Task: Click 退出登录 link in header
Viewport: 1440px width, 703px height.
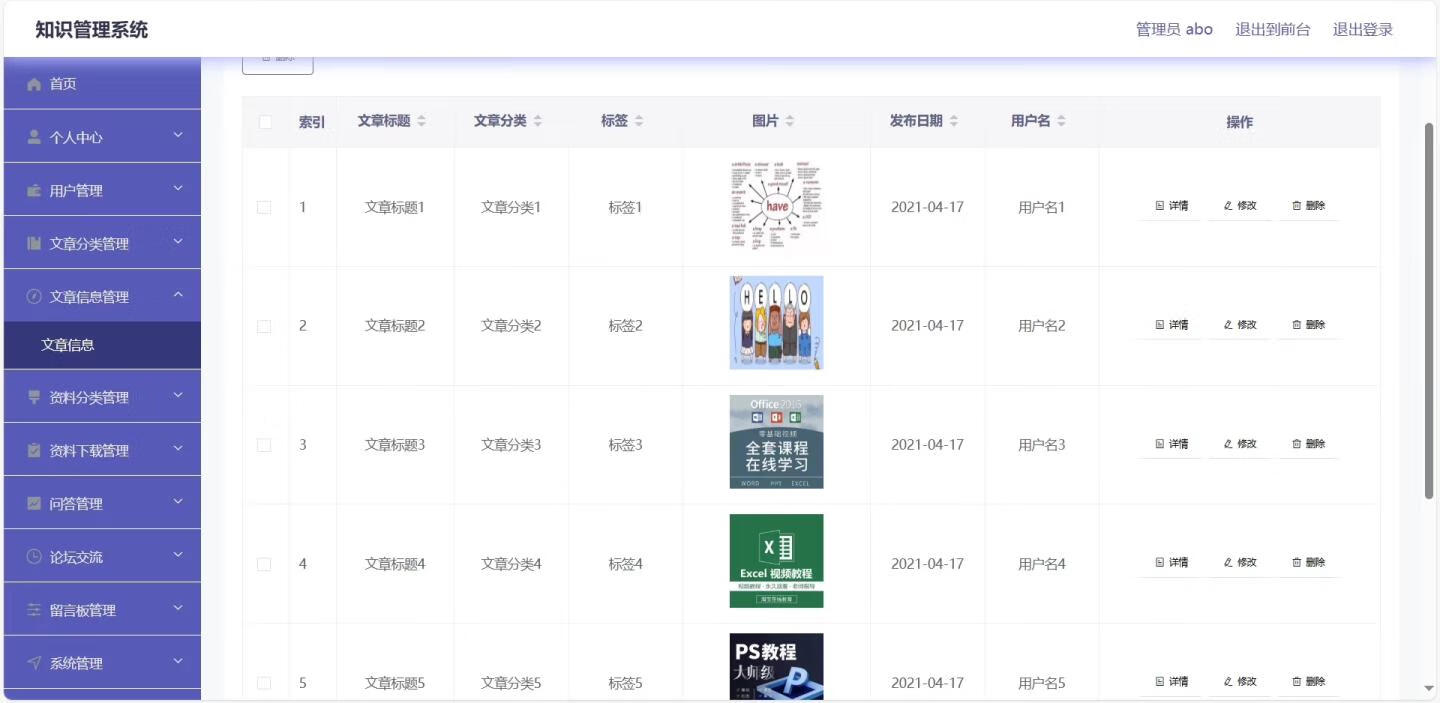Action: point(1362,29)
